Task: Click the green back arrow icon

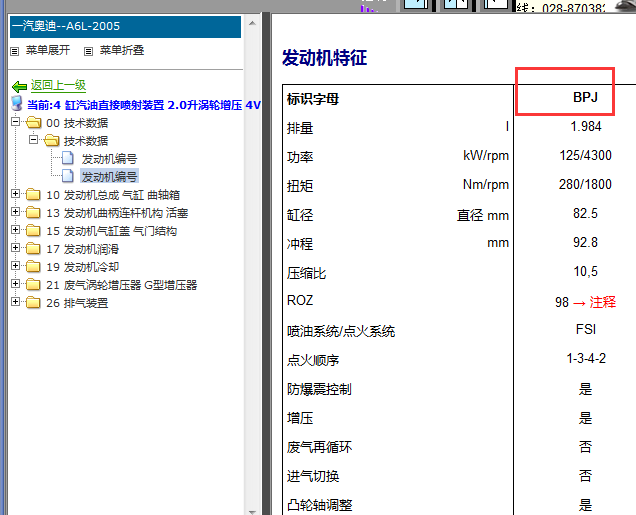Action: (19, 86)
